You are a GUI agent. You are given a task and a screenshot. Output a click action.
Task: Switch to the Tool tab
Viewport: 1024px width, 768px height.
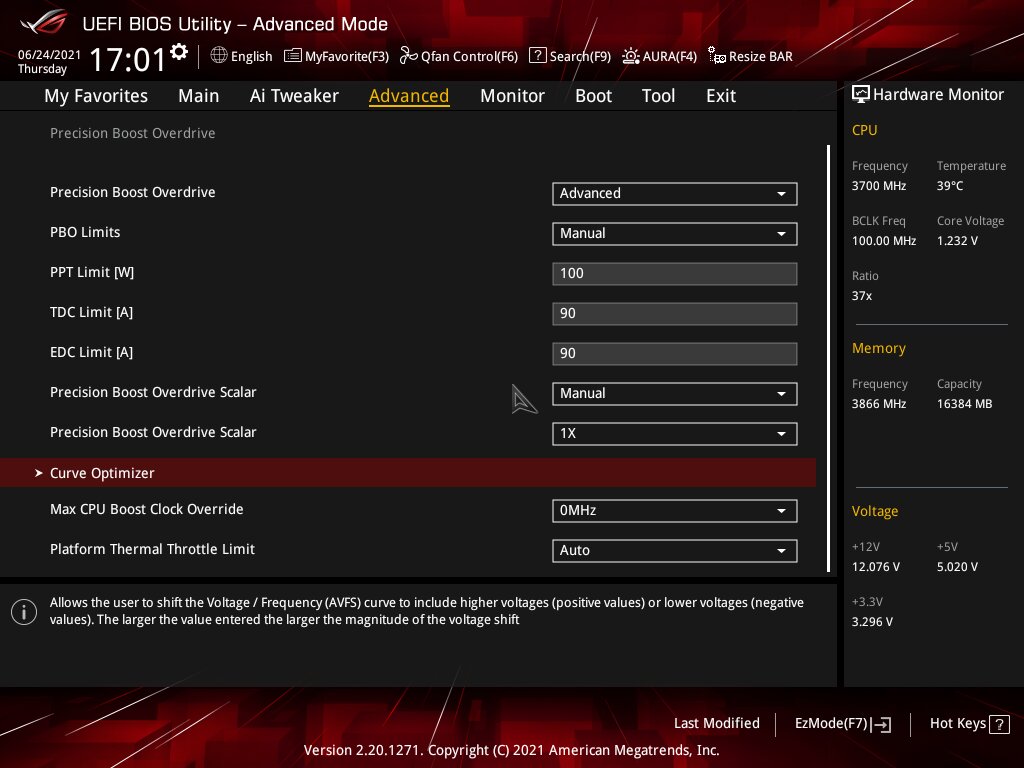click(x=658, y=96)
